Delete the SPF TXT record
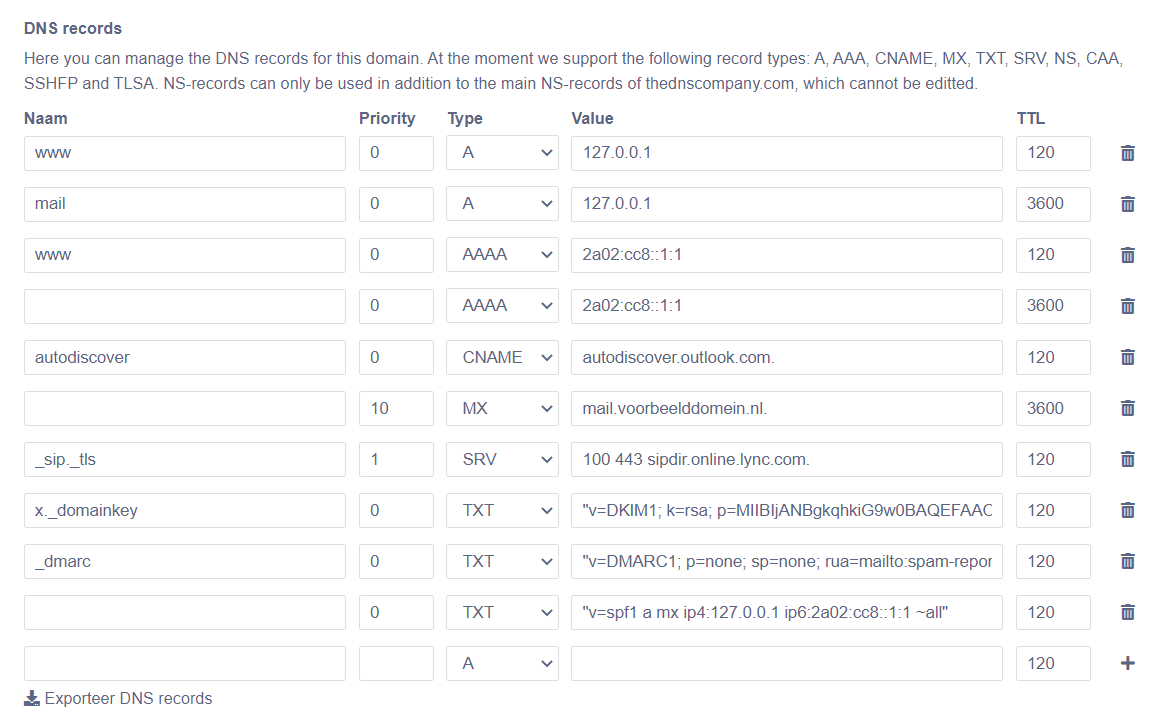Viewport: 1162px width, 726px height. point(1127,613)
